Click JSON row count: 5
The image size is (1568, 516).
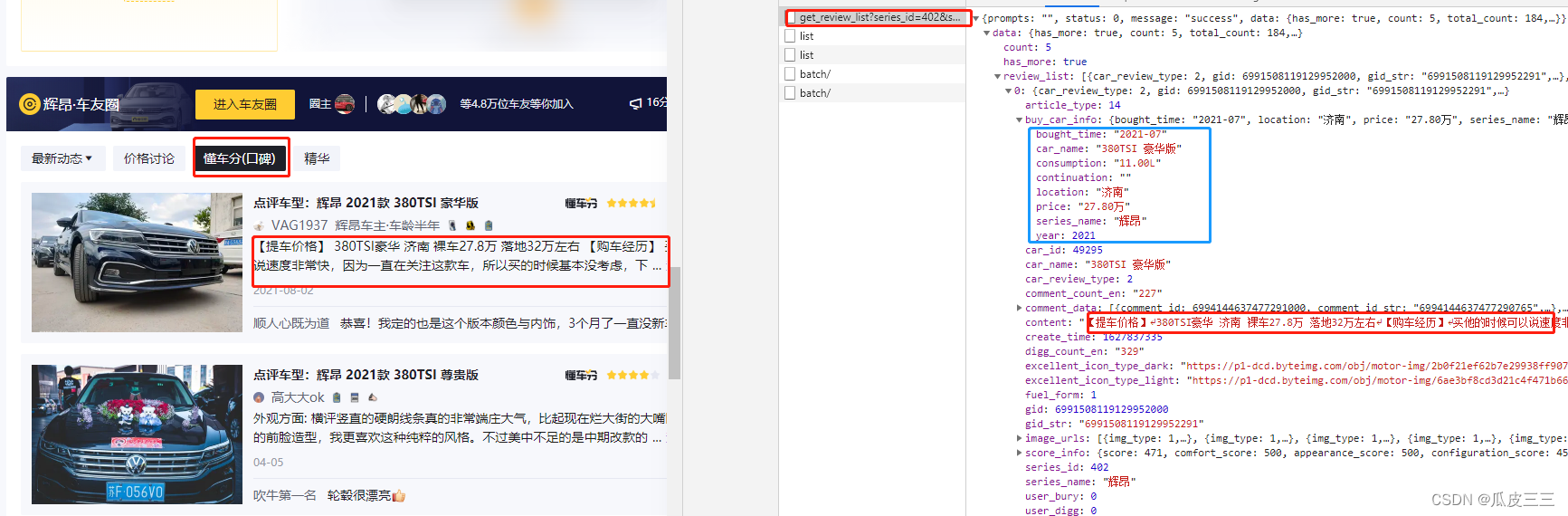click(1027, 47)
